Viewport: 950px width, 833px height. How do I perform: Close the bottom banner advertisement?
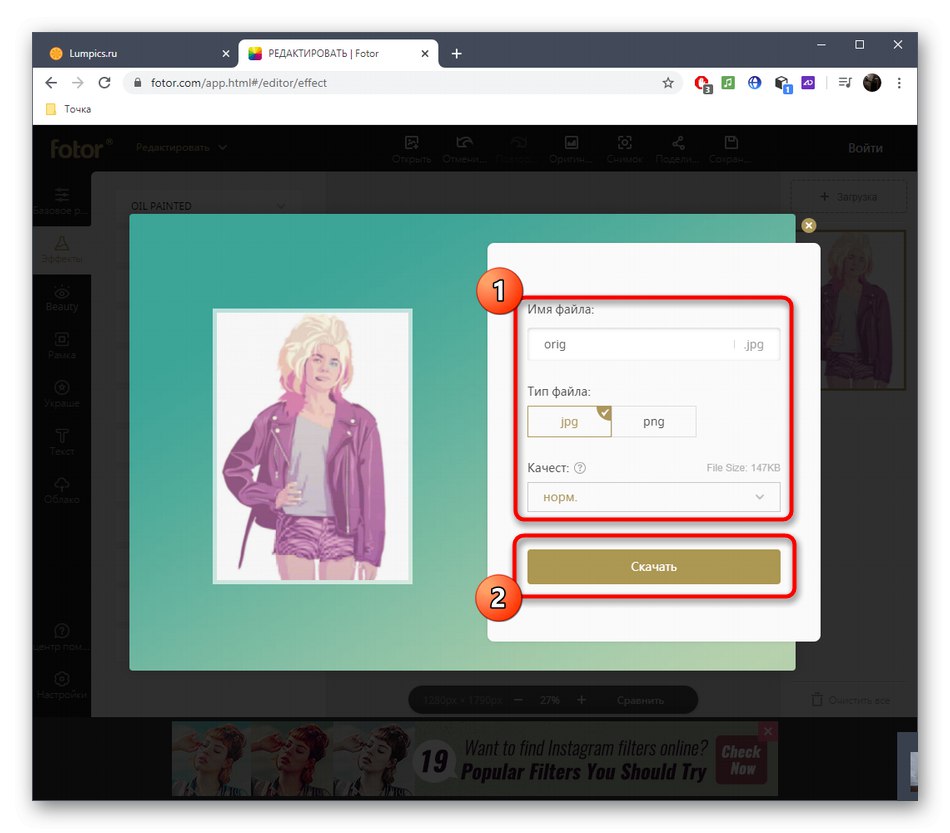[x=768, y=731]
